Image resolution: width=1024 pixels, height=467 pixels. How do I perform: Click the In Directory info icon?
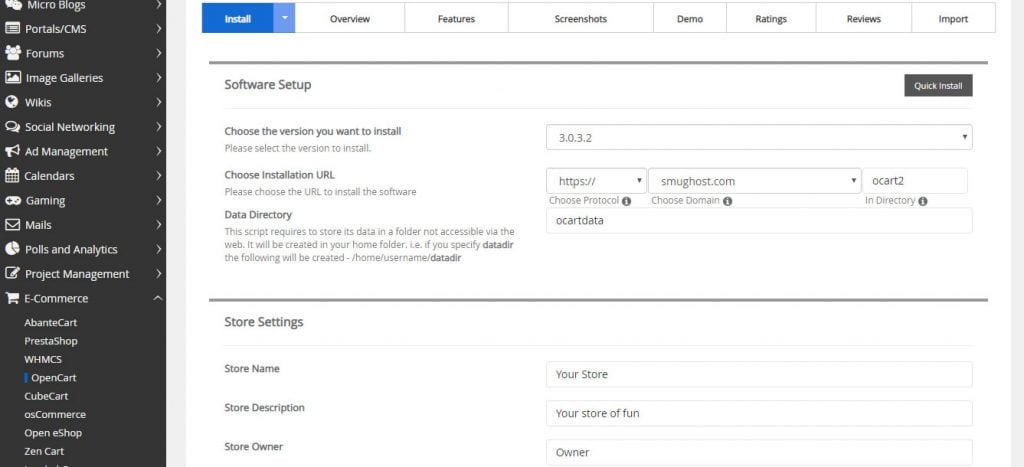point(923,201)
